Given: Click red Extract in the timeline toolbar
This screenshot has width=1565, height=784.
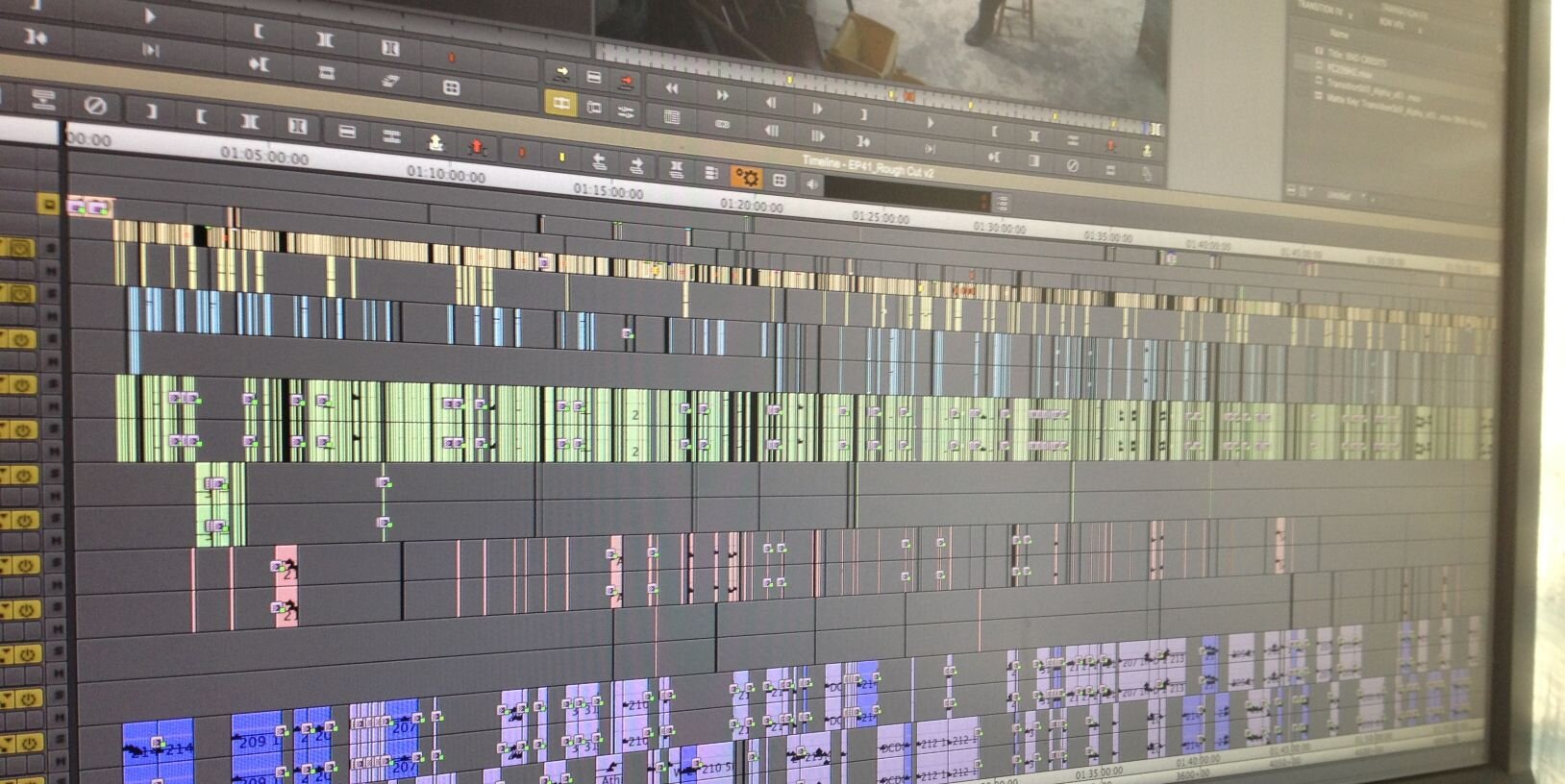Looking at the screenshot, I should [x=477, y=148].
